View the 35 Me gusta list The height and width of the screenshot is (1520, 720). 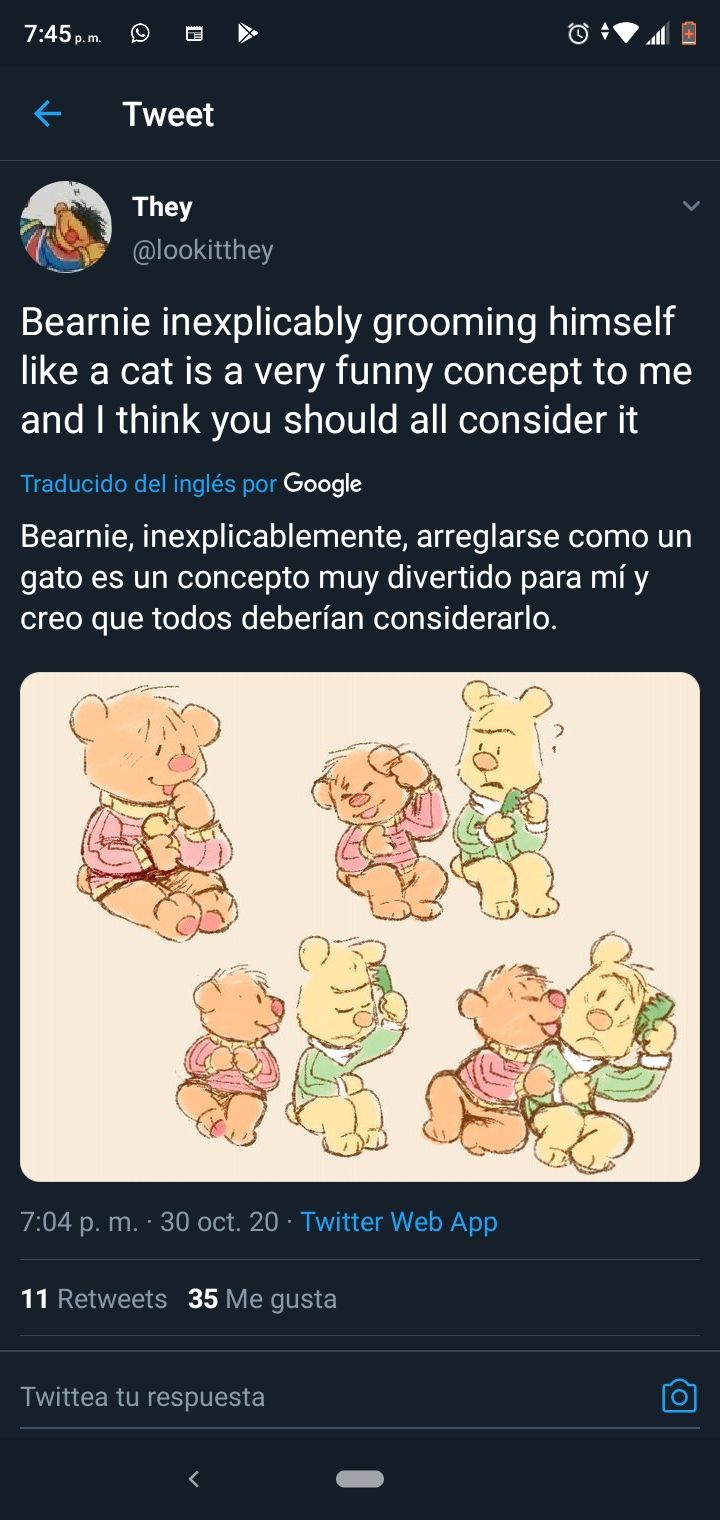point(262,1298)
